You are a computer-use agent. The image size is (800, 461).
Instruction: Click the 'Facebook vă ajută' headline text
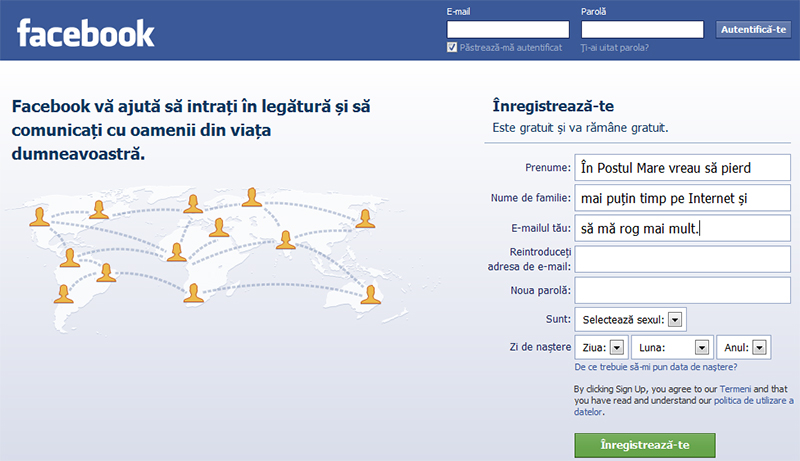pos(191,130)
